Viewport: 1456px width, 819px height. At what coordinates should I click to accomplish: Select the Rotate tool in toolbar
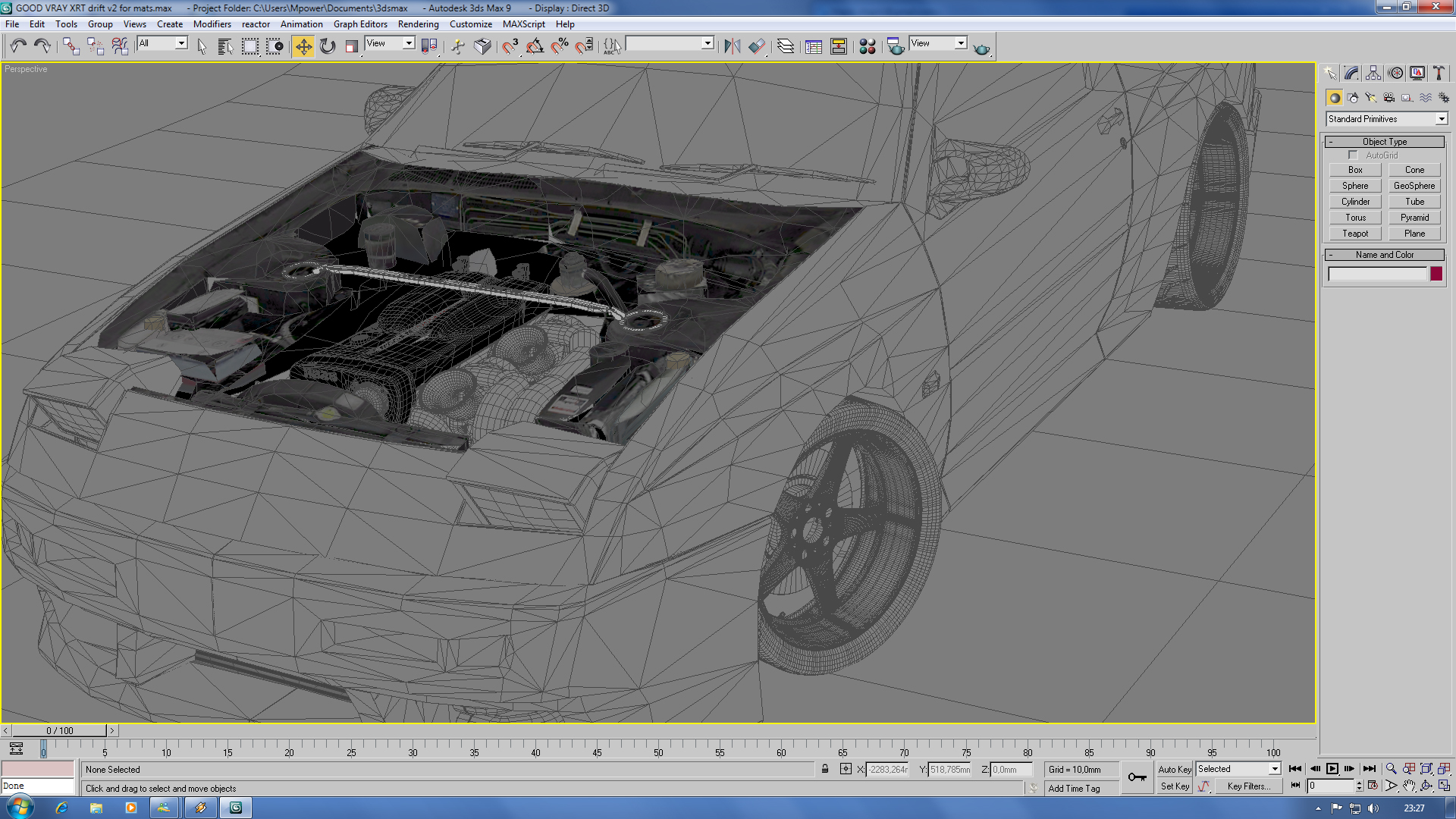tap(328, 47)
